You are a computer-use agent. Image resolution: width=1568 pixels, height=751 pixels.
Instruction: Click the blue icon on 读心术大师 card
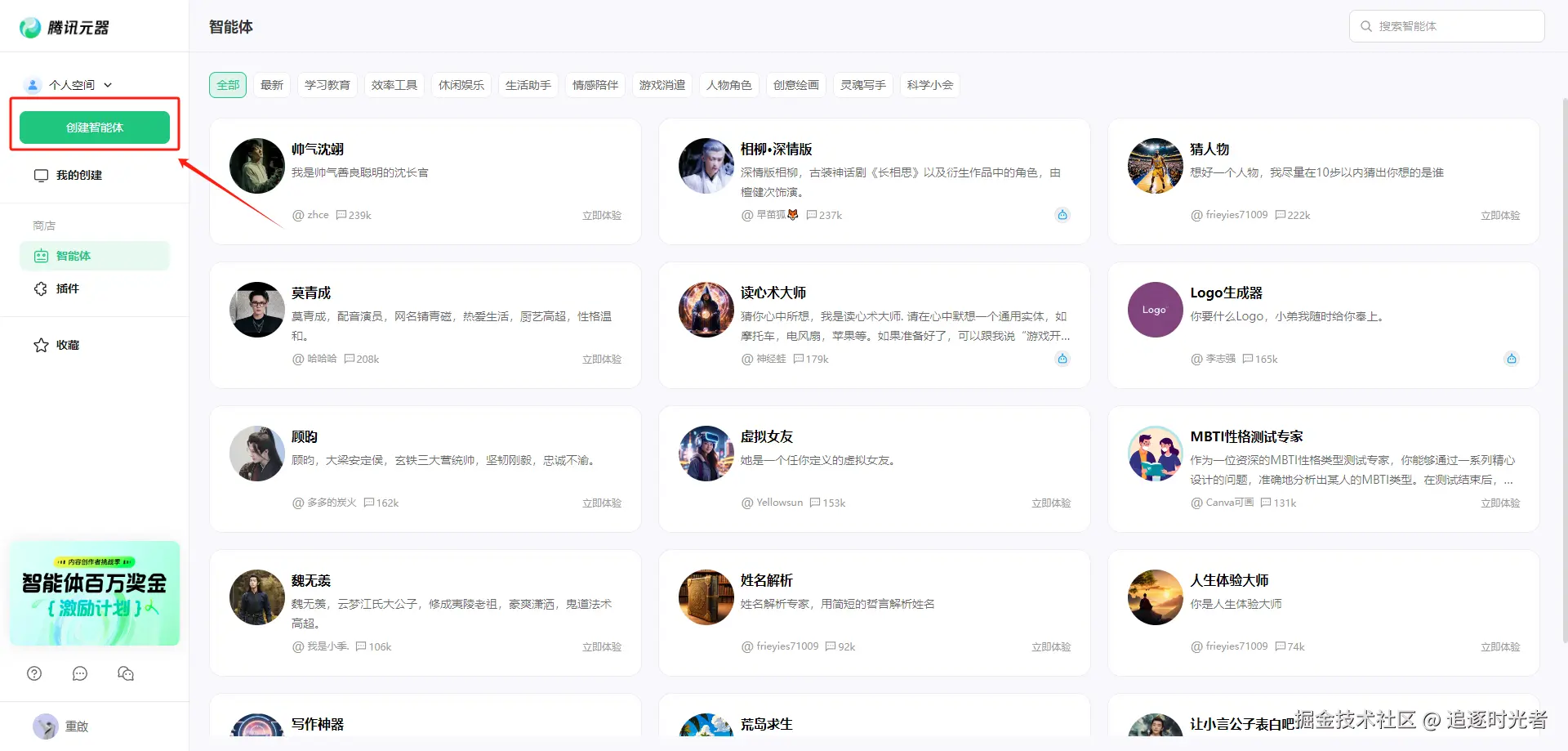[1062, 359]
